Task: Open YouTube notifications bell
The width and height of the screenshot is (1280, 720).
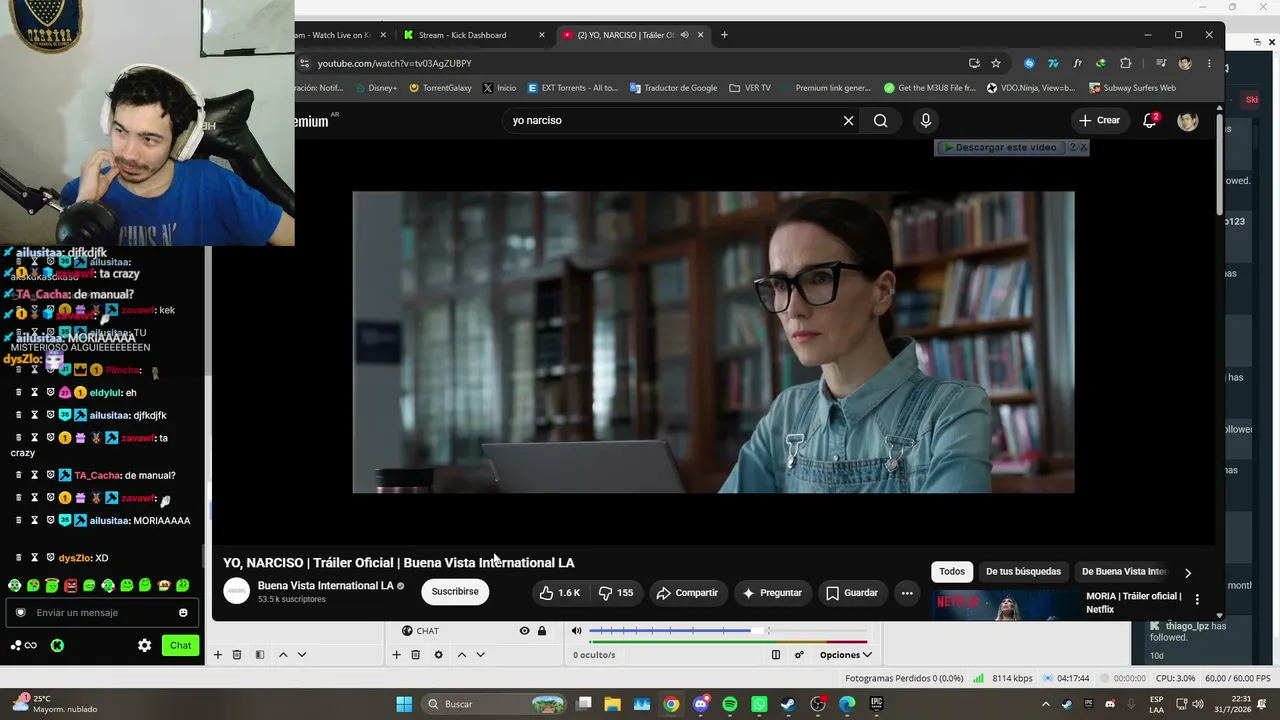Action: pyautogui.click(x=1150, y=121)
